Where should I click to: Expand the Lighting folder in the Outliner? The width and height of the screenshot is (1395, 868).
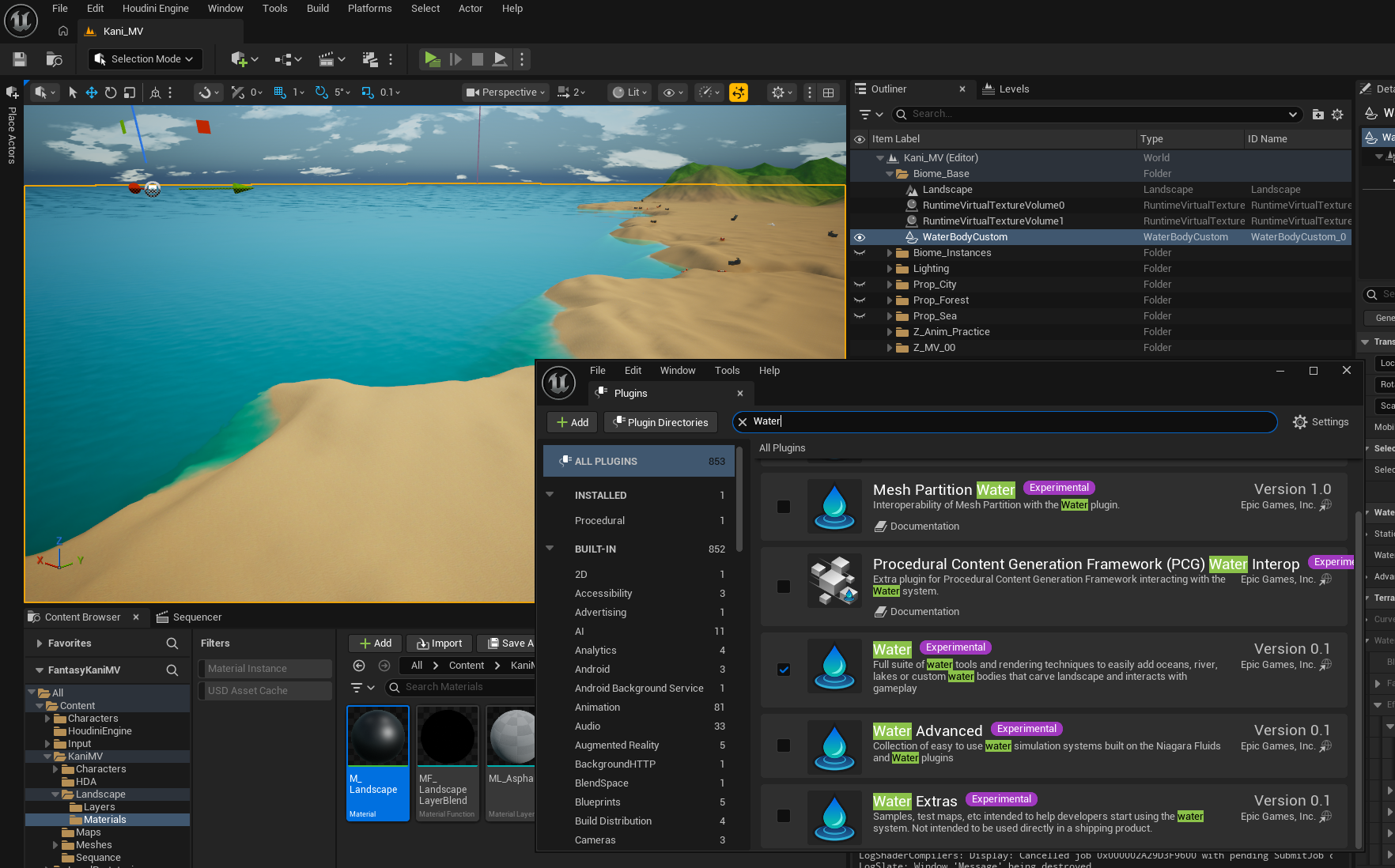[890, 269]
